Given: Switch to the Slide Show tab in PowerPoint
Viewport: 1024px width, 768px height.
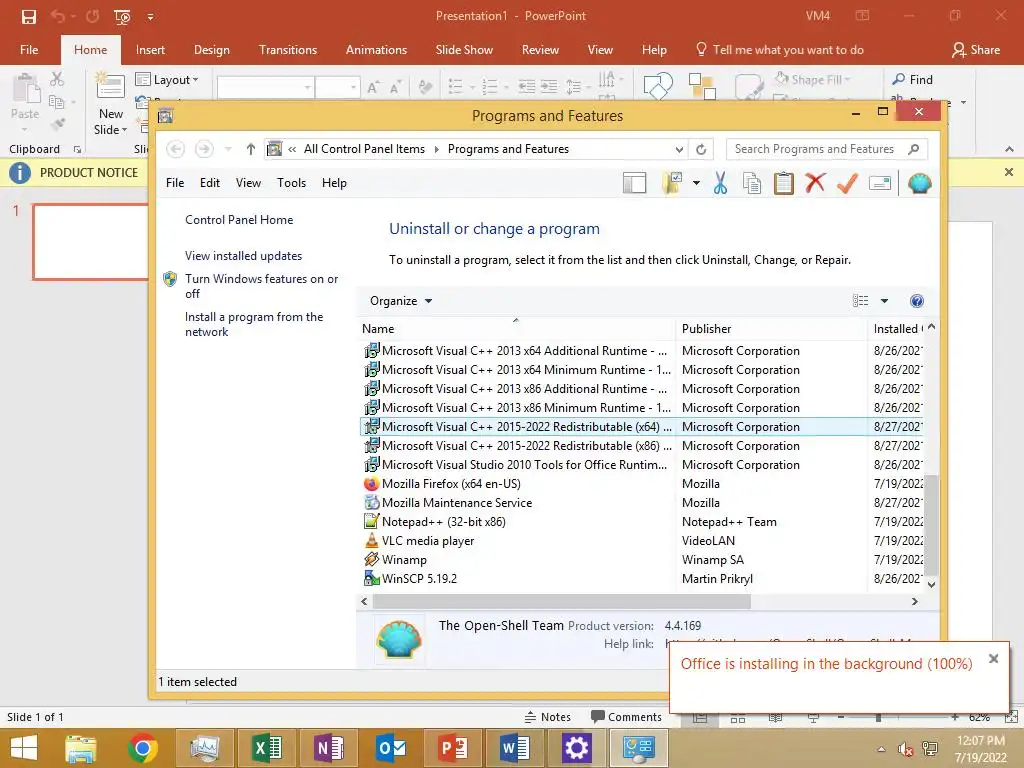Looking at the screenshot, I should click(x=464, y=50).
